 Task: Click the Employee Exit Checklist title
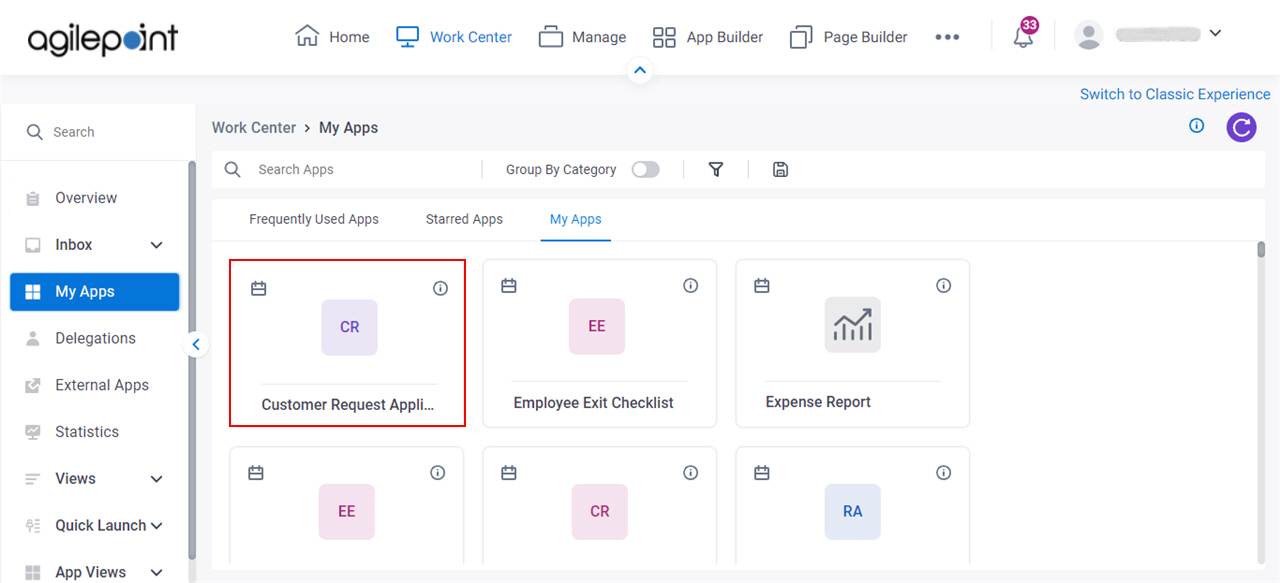[594, 403]
